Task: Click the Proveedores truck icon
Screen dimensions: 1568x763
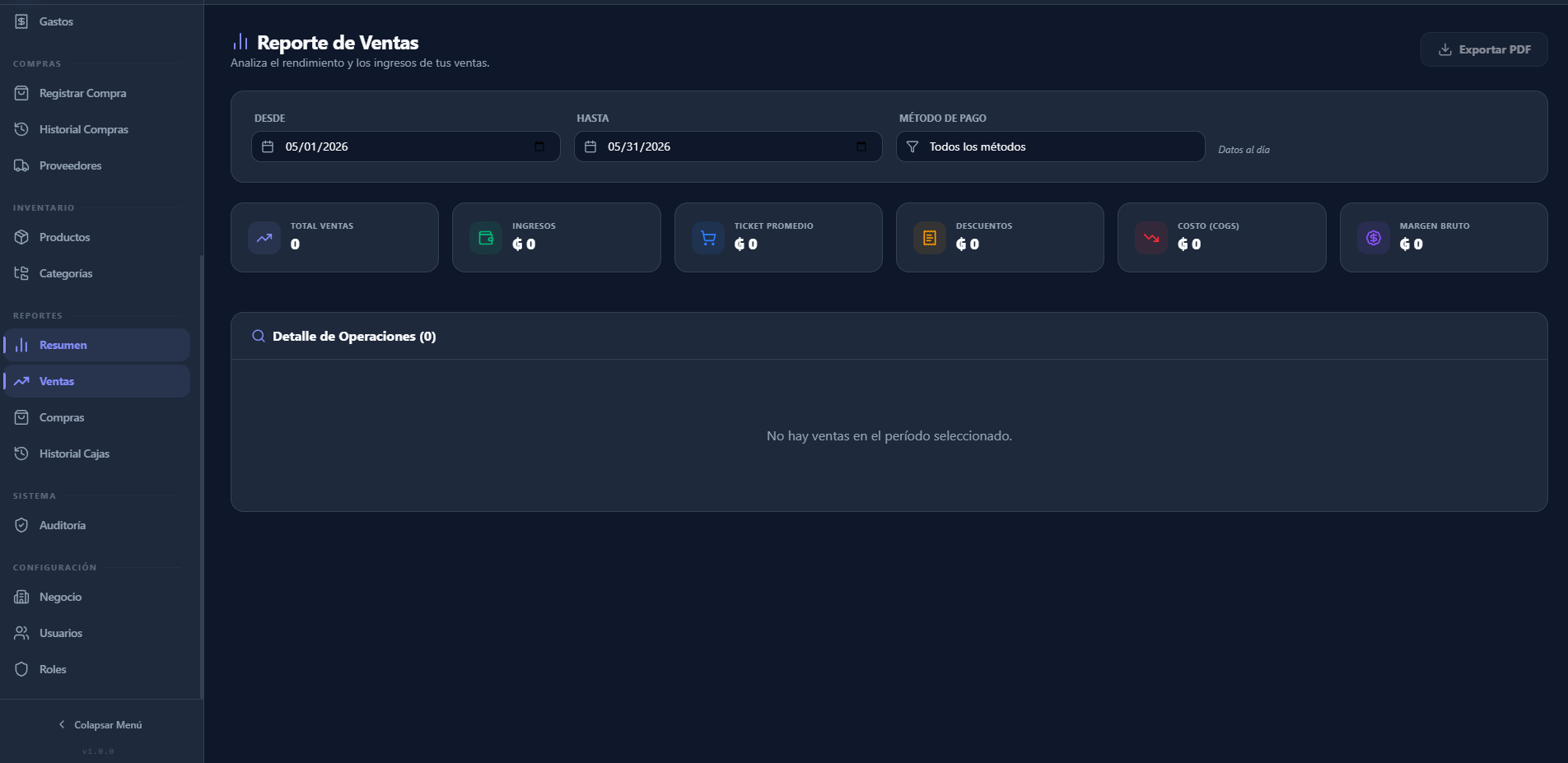Action: (21, 165)
